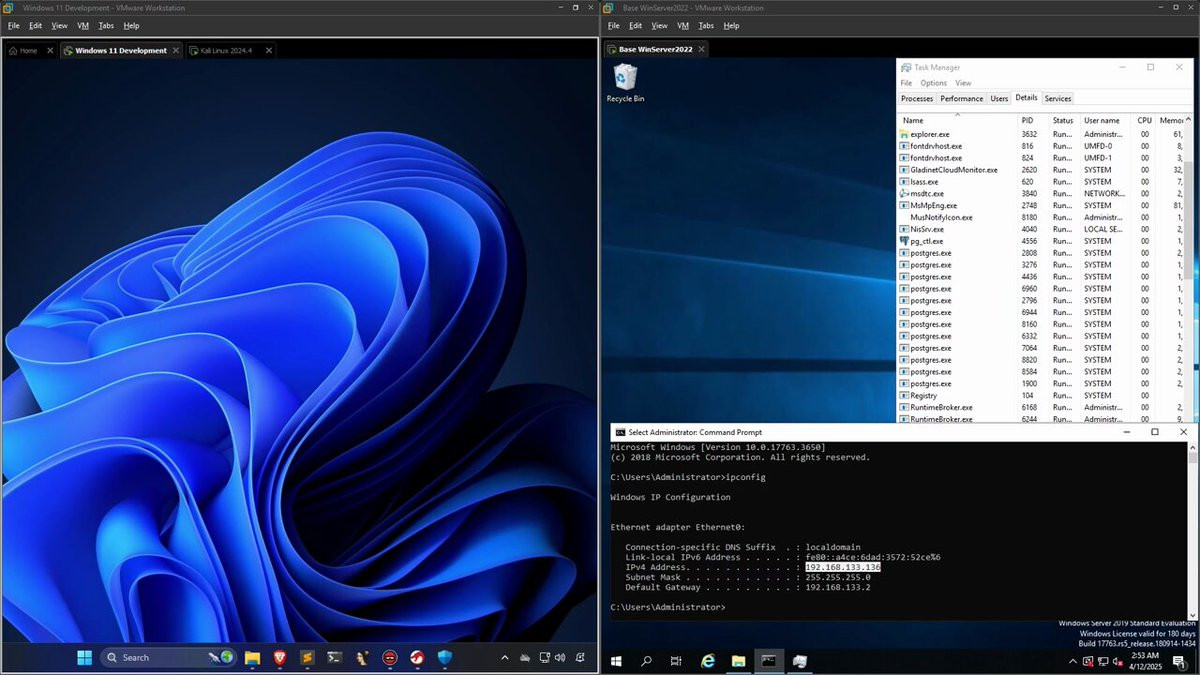1200x675 pixels.
Task: Select msdtc.exe process row
Action: [1041, 193]
